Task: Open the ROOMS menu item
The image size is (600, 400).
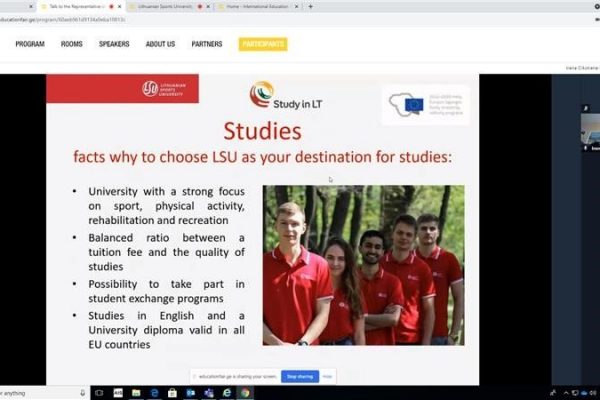Action: point(72,44)
